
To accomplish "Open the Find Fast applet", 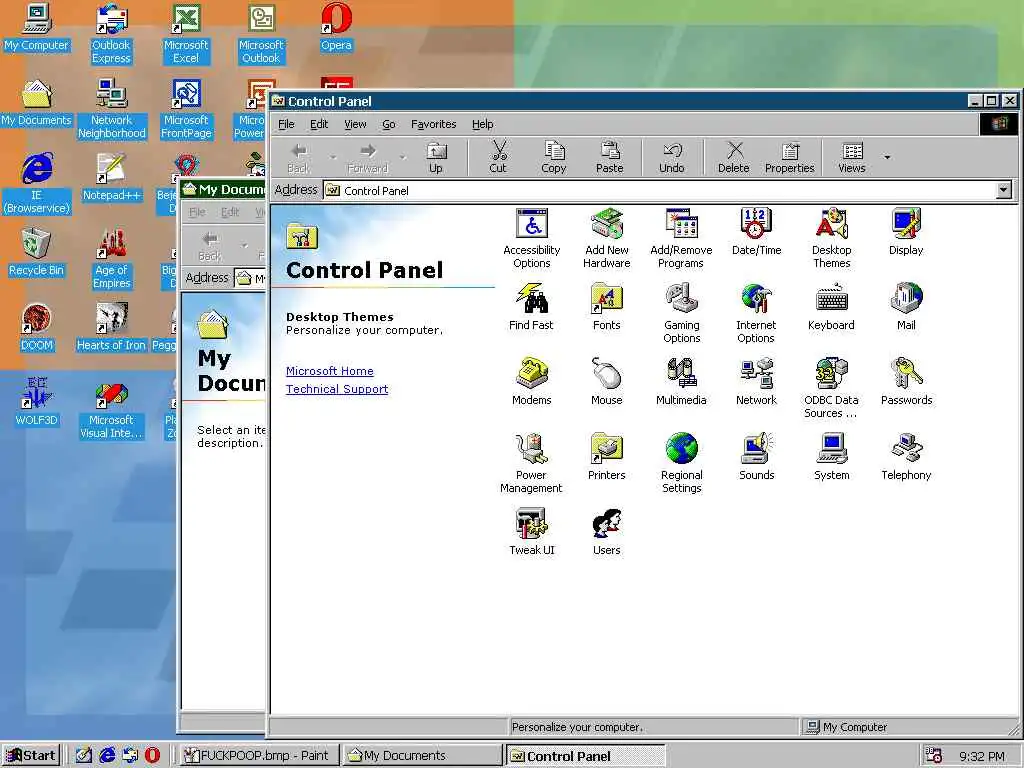I will tap(531, 306).
